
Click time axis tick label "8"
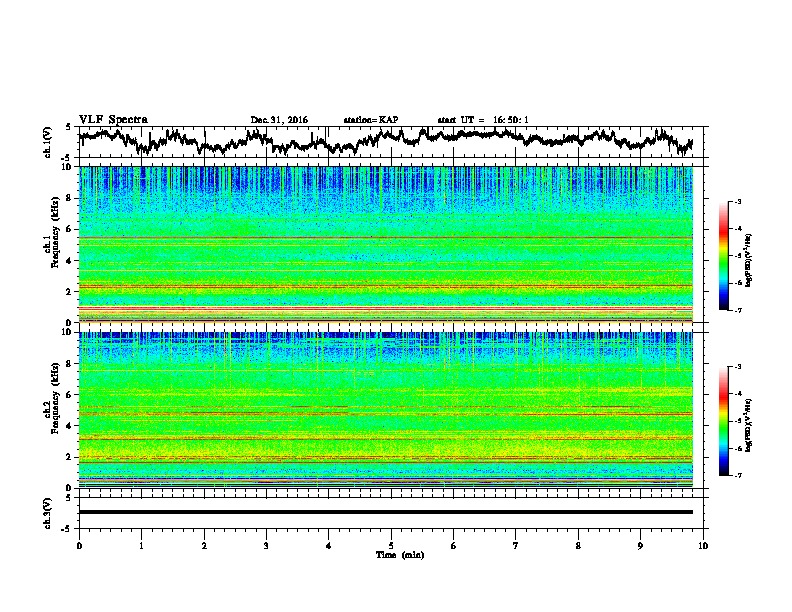(x=578, y=546)
